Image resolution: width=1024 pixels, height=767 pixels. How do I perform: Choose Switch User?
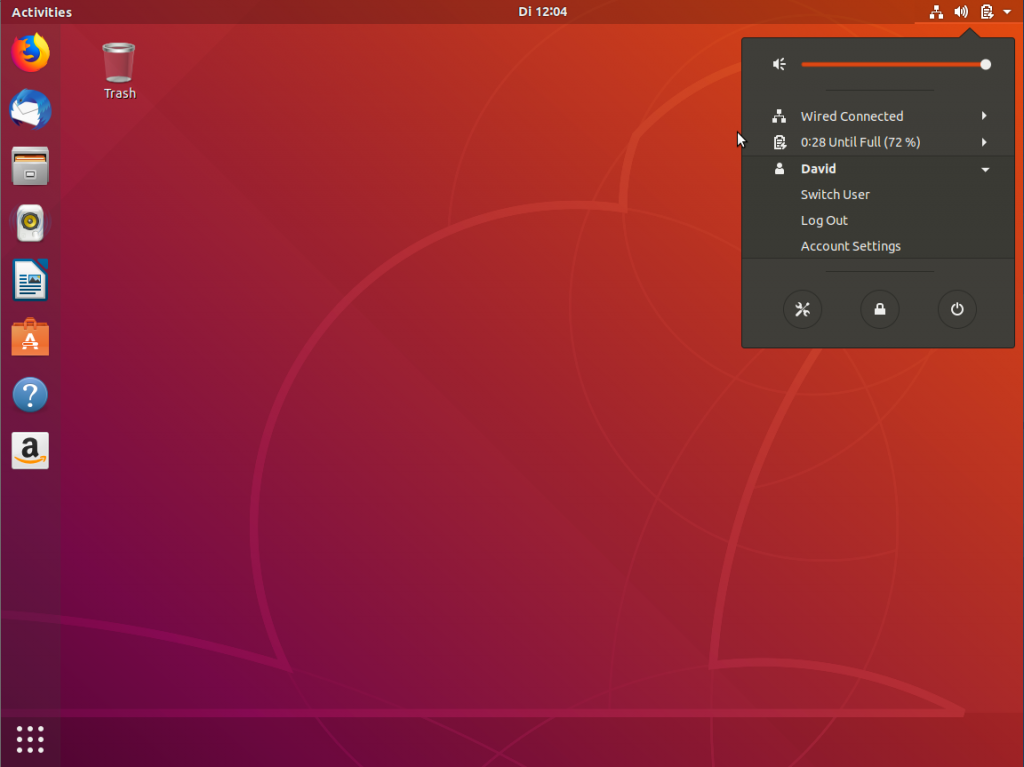[878, 195]
